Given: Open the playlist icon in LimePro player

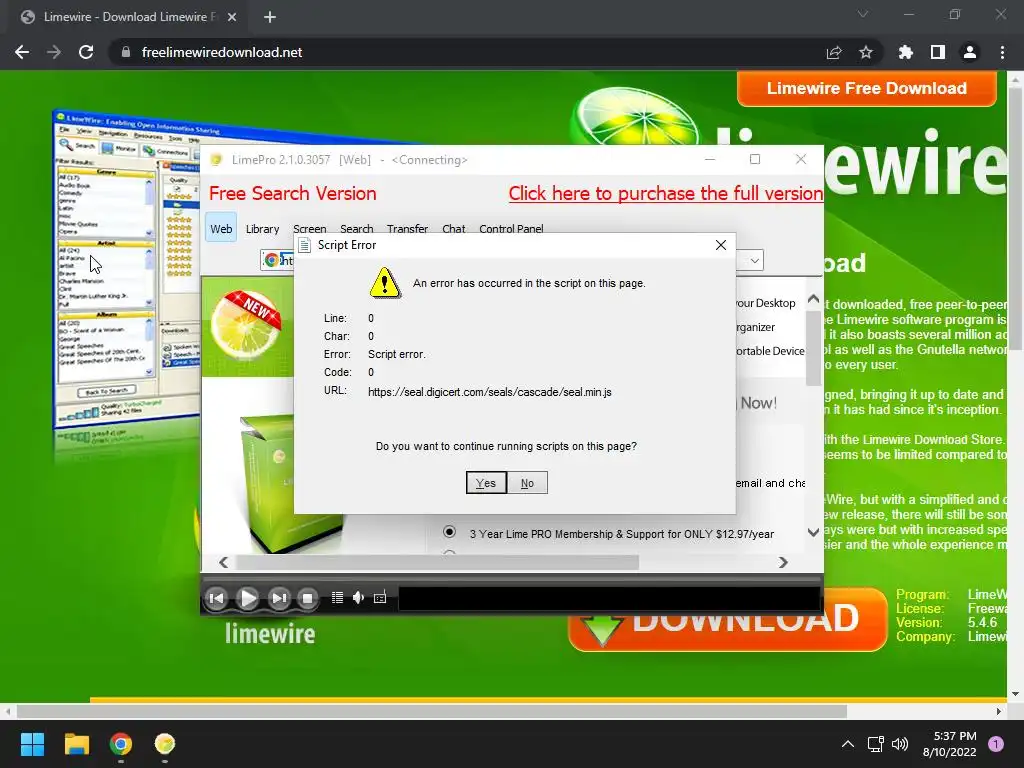Looking at the screenshot, I should 337,598.
